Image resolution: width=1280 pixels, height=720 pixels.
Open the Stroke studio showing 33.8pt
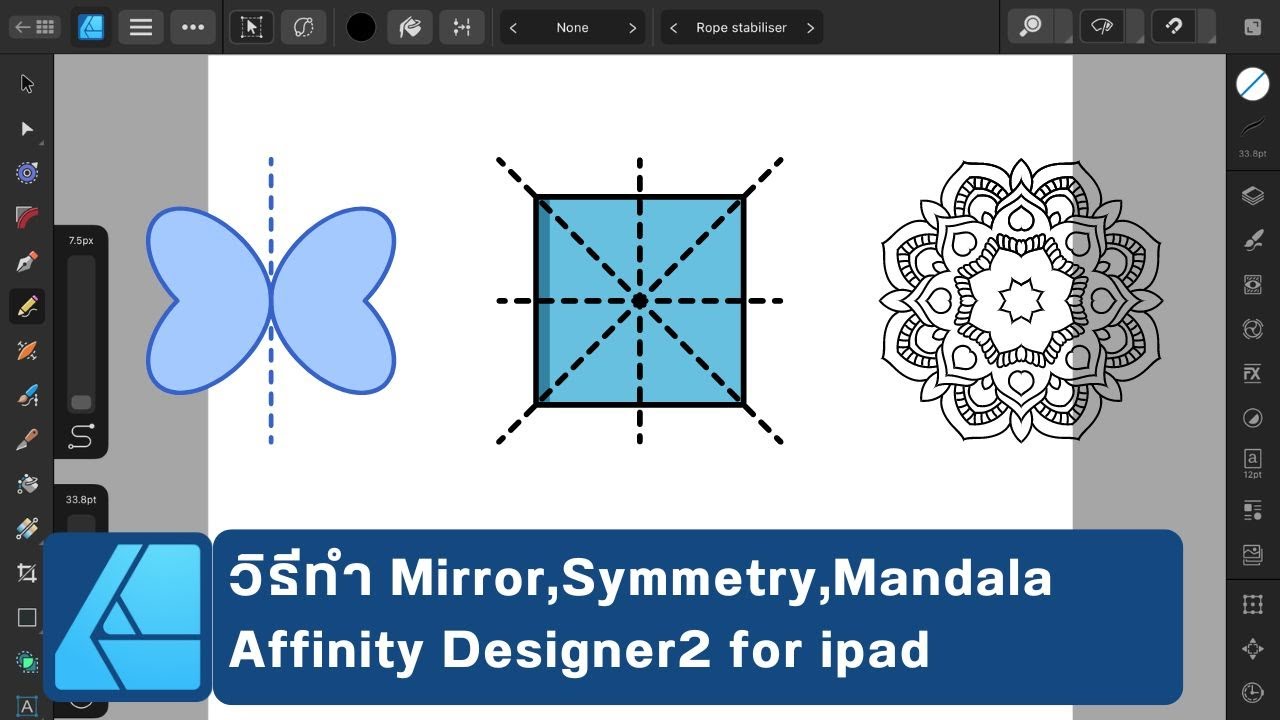(1252, 135)
